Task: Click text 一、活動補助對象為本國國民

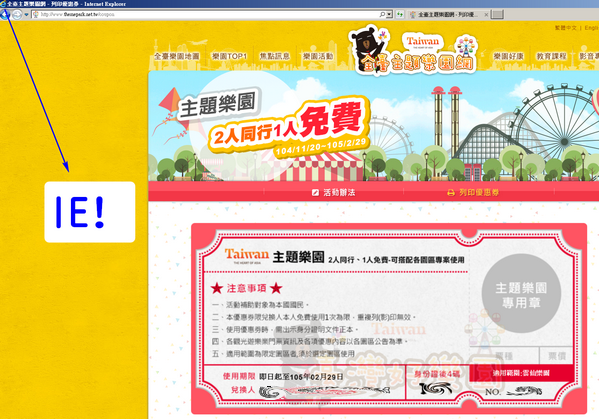Action: coord(260,305)
